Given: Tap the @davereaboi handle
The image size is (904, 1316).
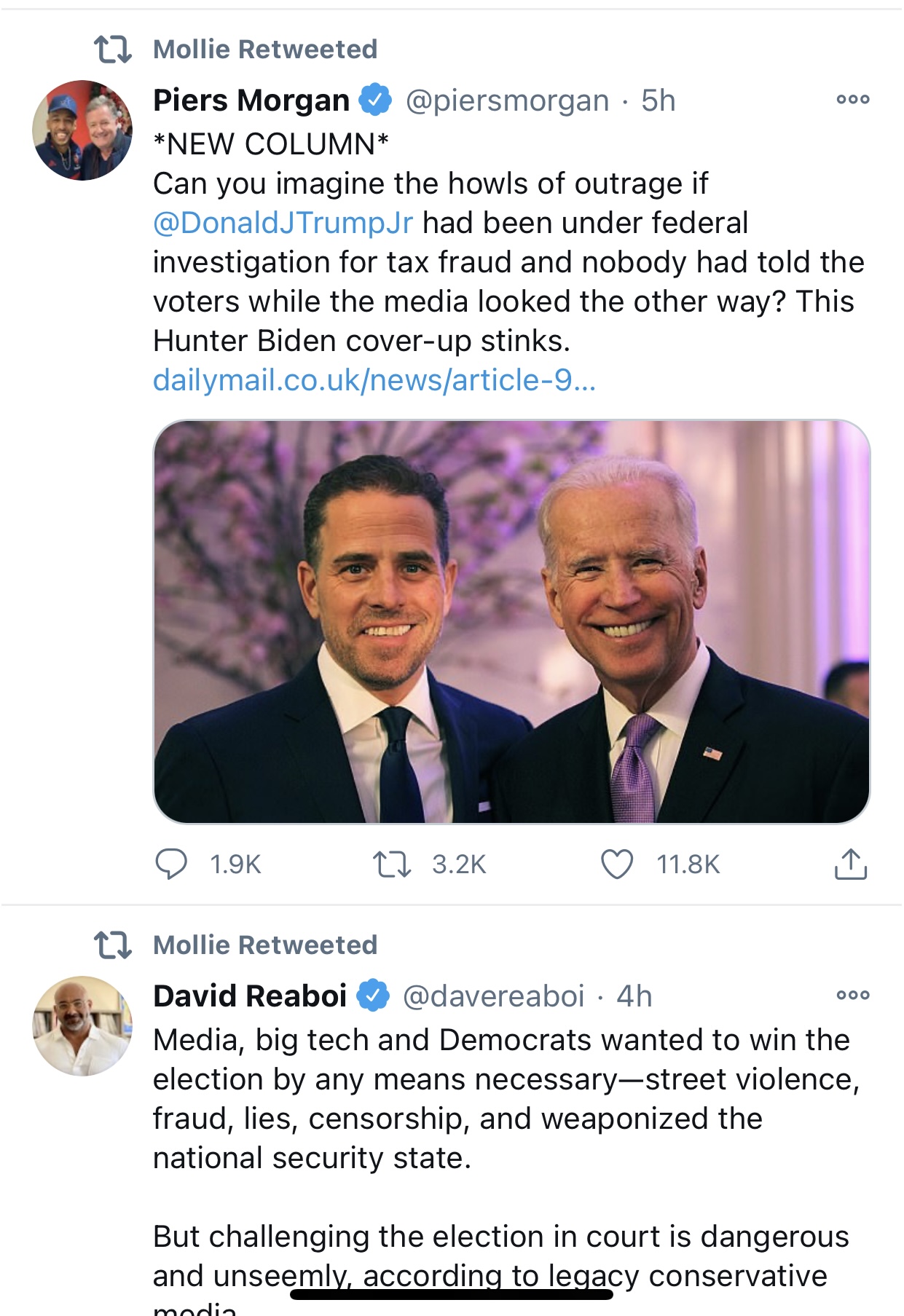Looking at the screenshot, I should 494,996.
